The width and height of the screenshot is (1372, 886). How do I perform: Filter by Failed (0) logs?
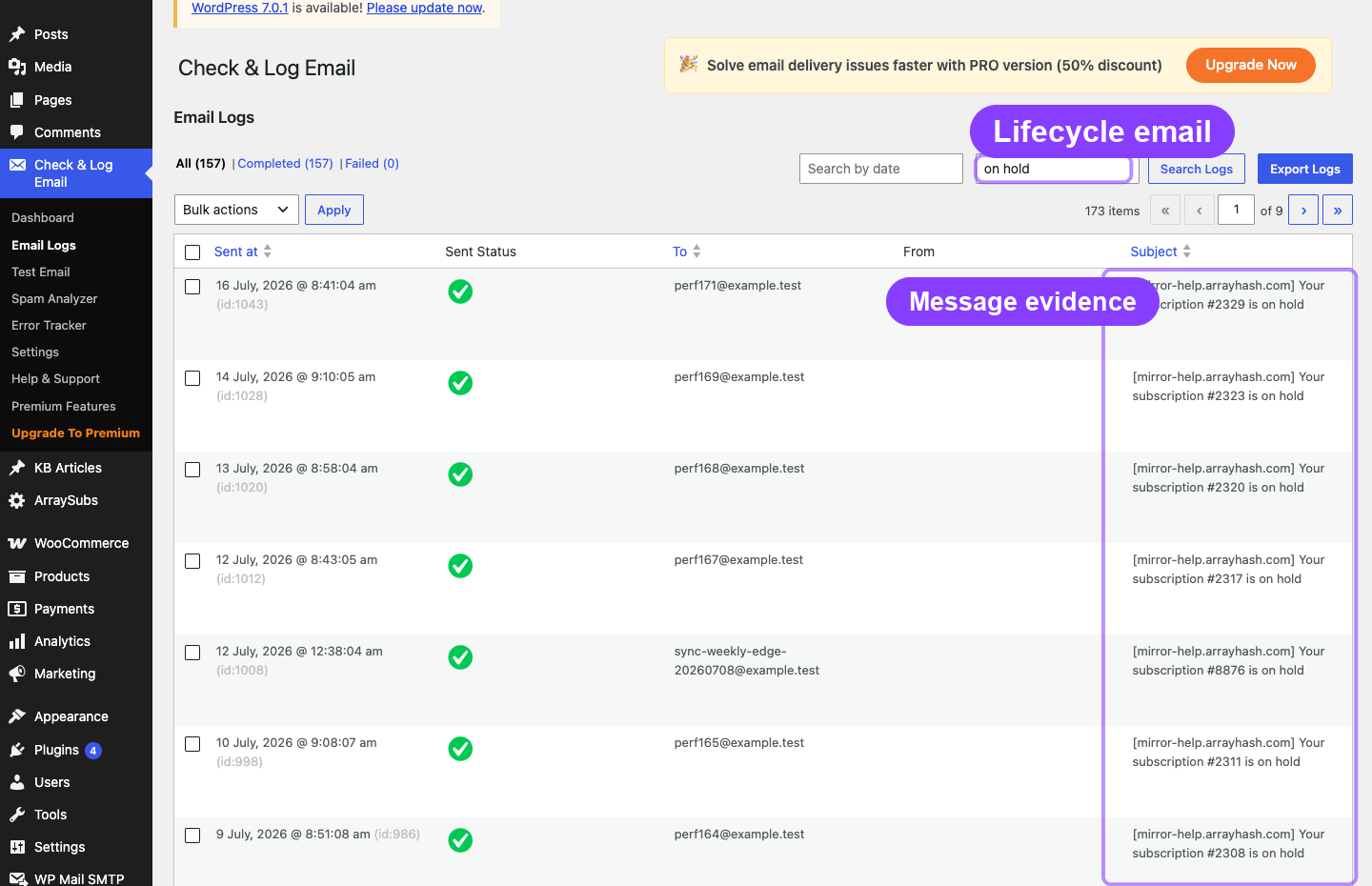pyautogui.click(x=372, y=164)
